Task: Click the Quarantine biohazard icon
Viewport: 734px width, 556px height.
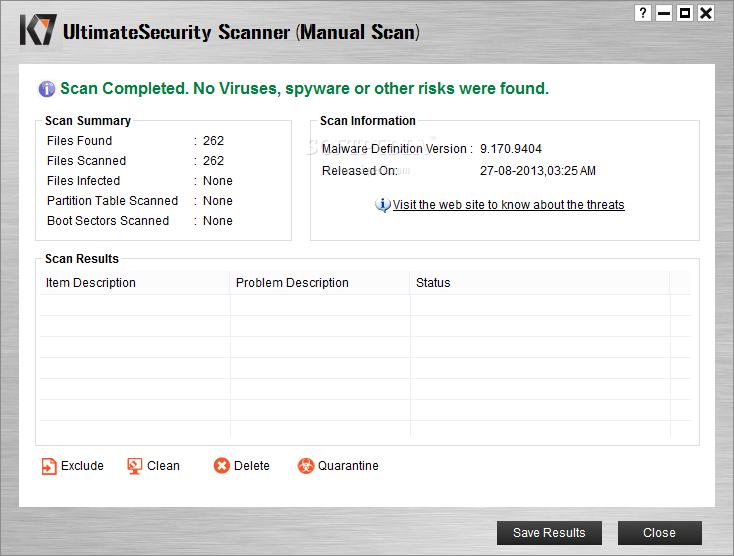Action: 306,466
